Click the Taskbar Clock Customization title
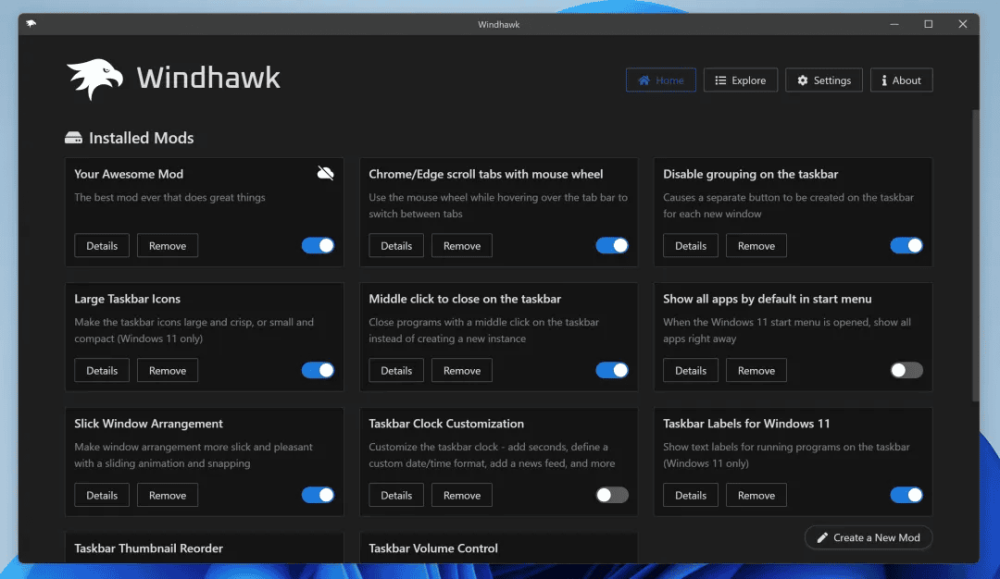The width and height of the screenshot is (1000, 579). (446, 423)
